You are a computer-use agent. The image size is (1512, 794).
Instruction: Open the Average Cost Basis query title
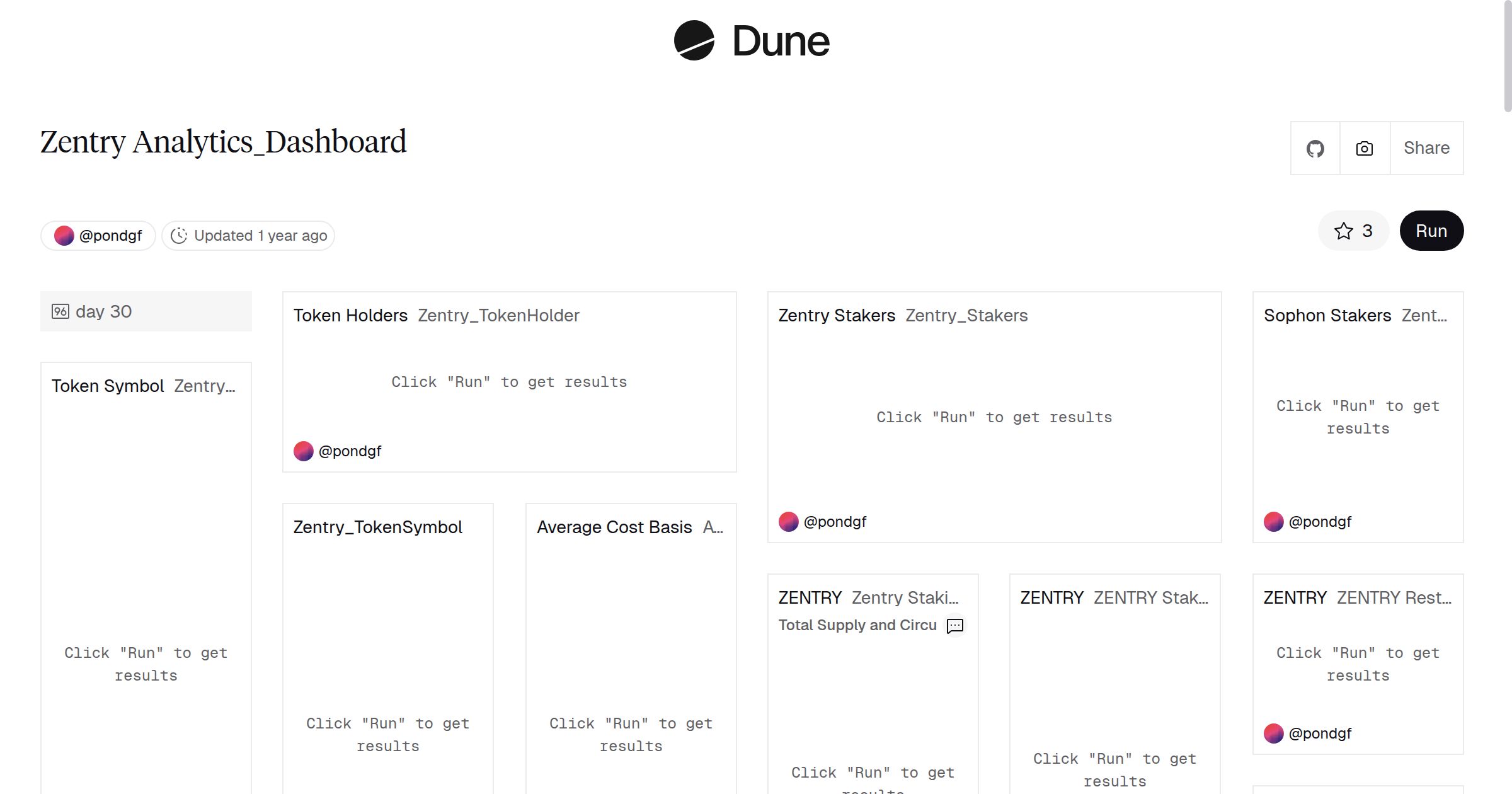coord(614,527)
